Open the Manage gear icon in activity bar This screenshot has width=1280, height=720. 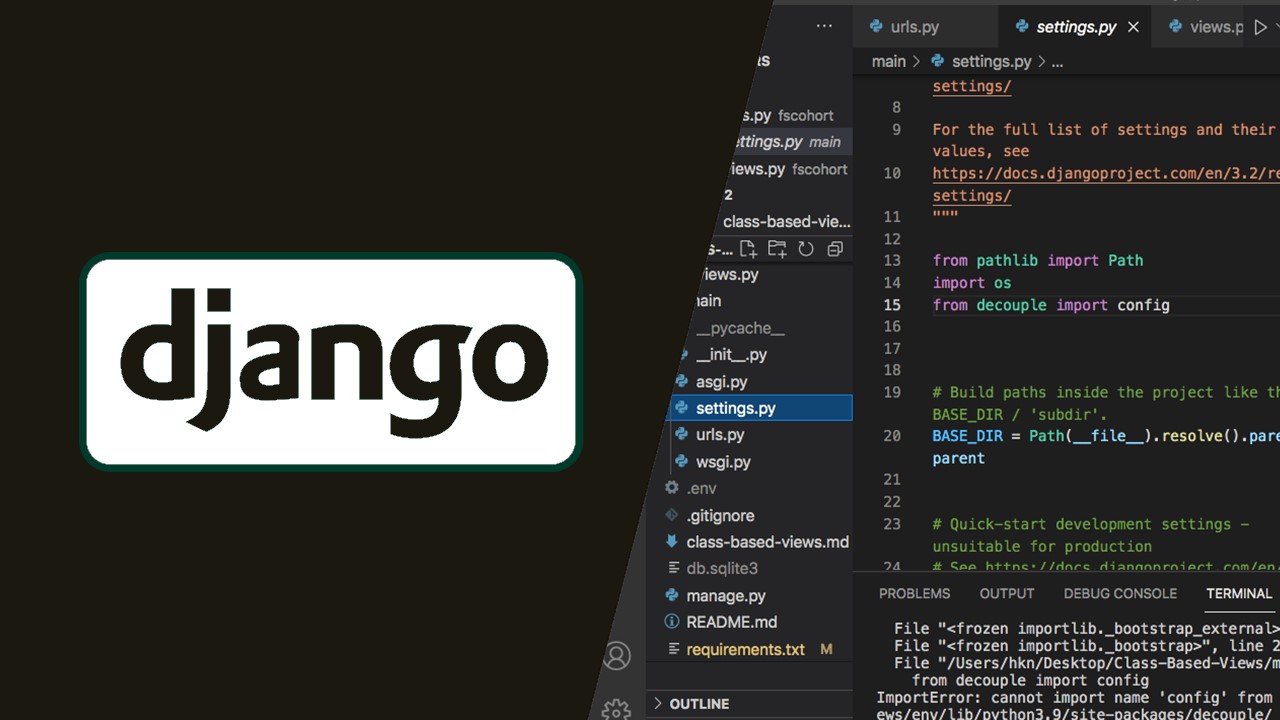(616, 709)
